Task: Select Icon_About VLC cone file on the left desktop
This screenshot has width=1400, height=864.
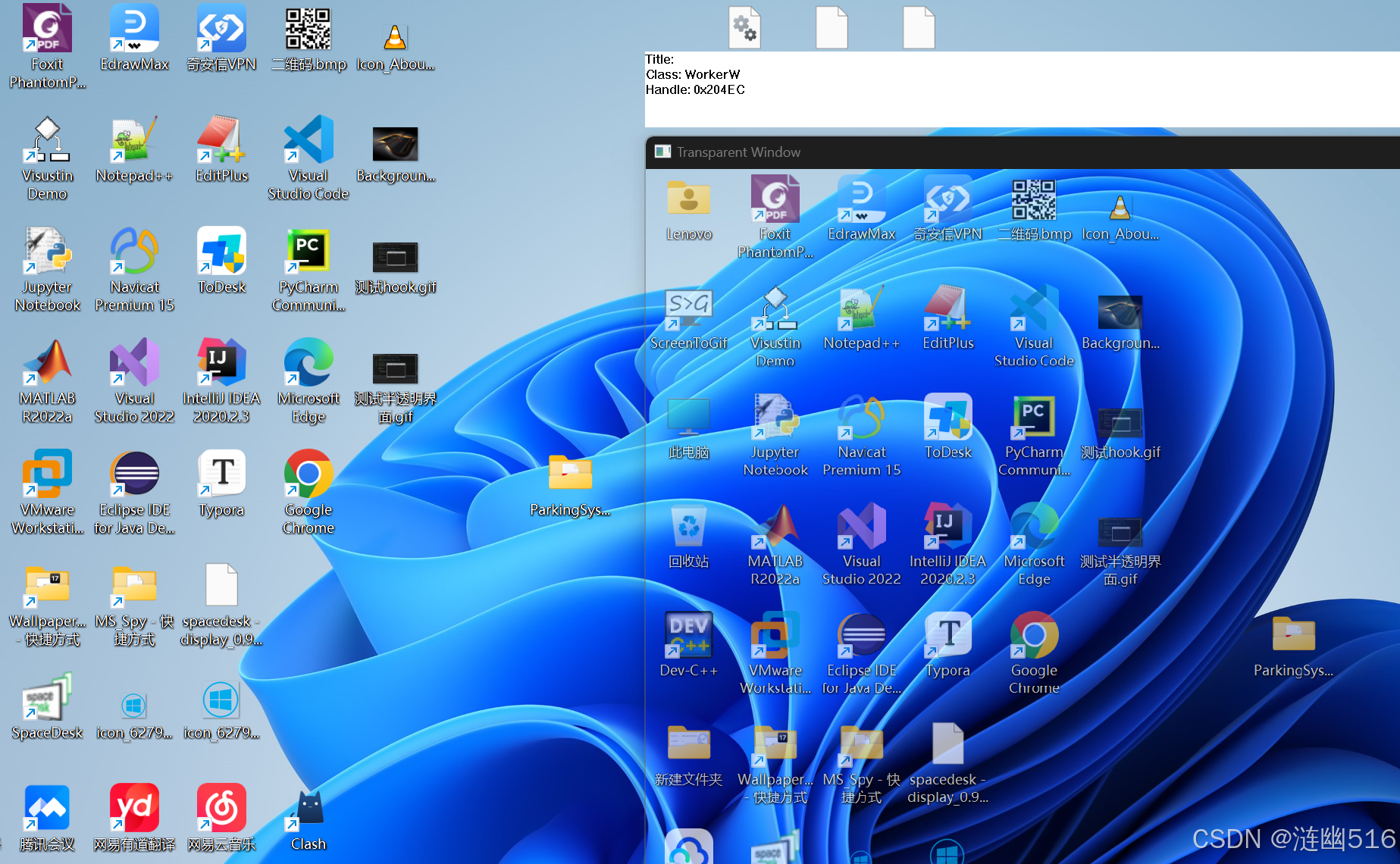Action: (x=395, y=47)
